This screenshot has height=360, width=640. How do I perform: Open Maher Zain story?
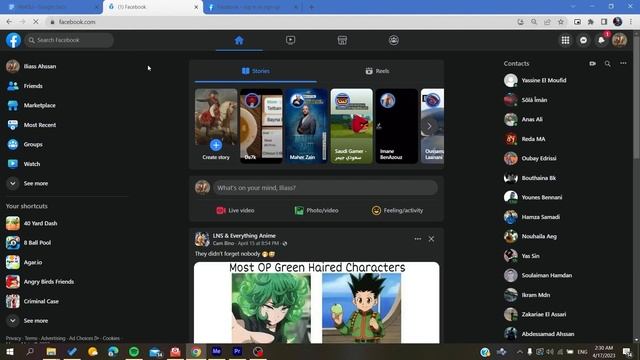(306, 126)
